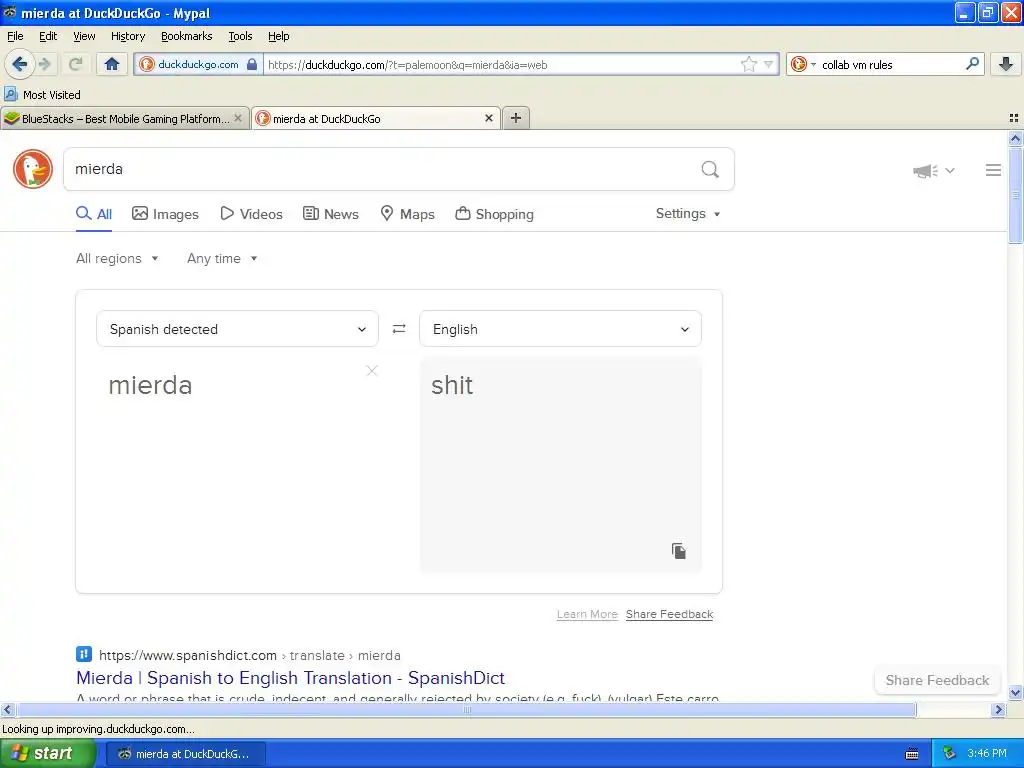Select the Mypal taskbar button
The height and width of the screenshot is (768, 1024).
[x=185, y=754]
